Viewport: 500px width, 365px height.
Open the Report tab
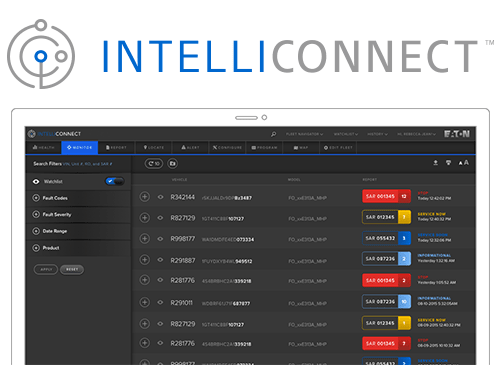116,147
